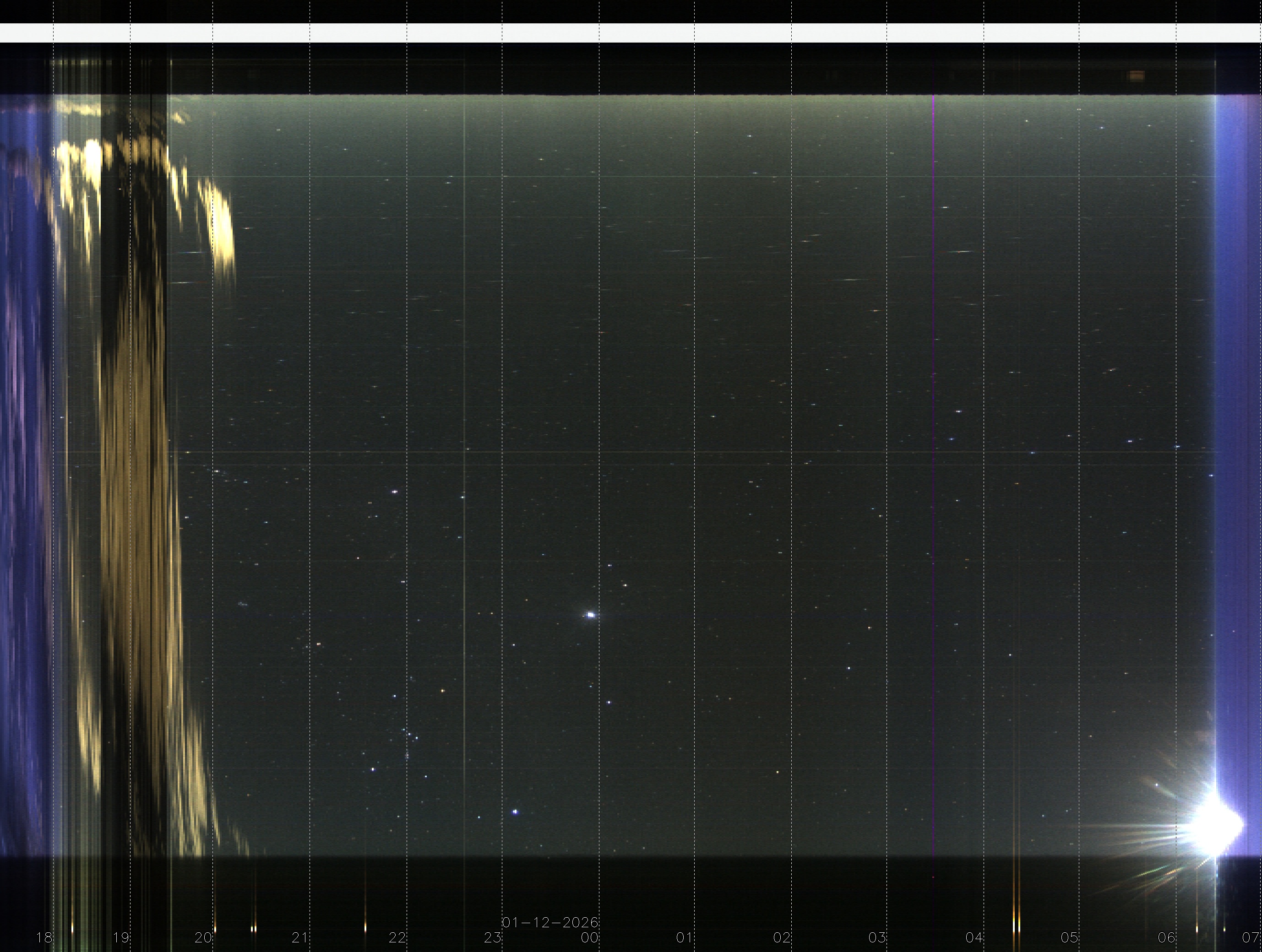This screenshot has width=1262, height=952.
Task: Select the 20 hour timeline label
Action: (203, 937)
